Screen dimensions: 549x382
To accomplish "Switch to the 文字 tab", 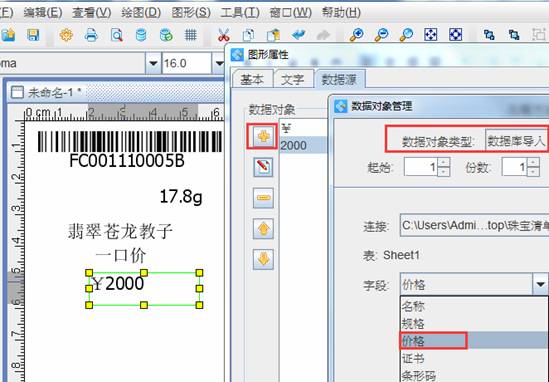I will pyautogui.click(x=292, y=79).
